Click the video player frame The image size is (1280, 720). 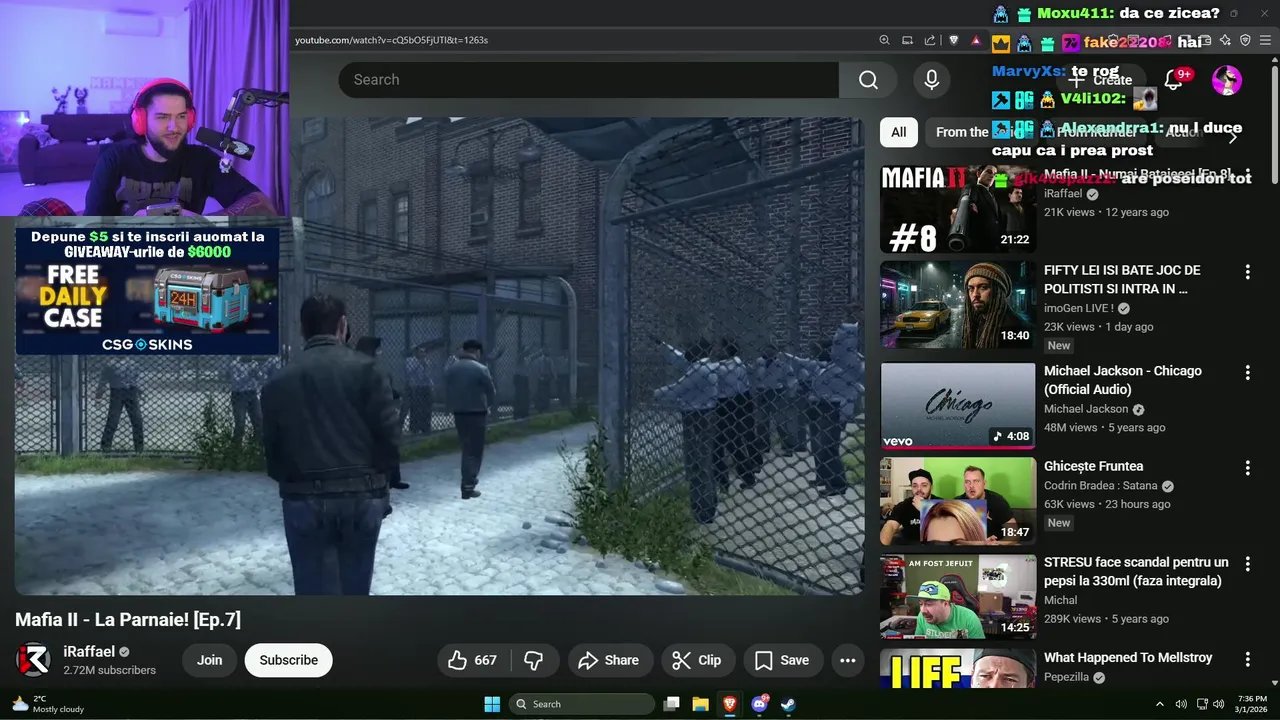point(439,356)
